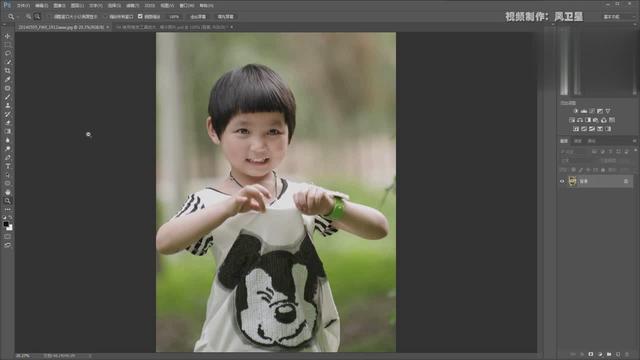Click the create new layer icon
This screenshot has width=640, height=360.
click(618, 354)
